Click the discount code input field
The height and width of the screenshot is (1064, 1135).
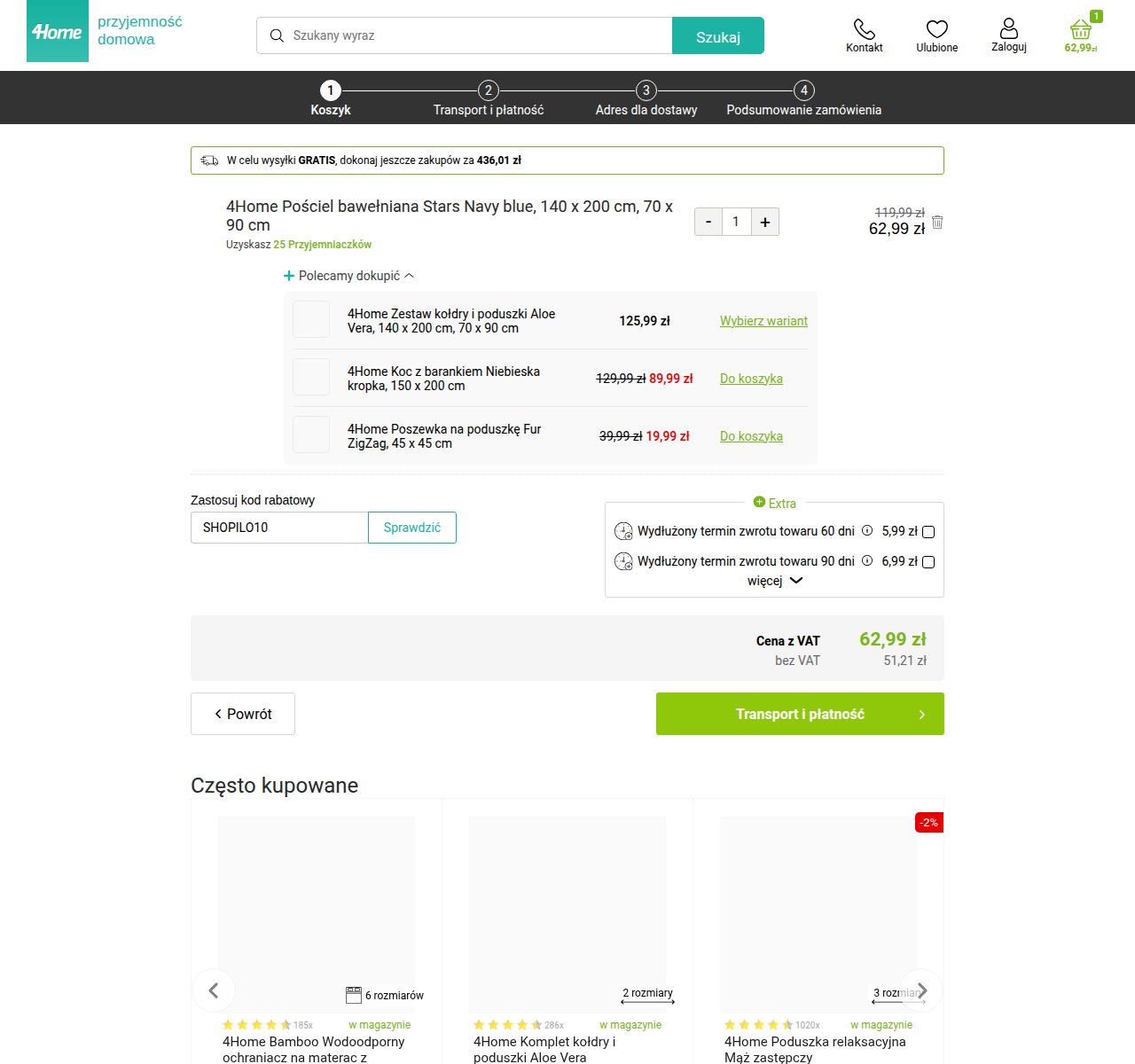tap(279, 528)
